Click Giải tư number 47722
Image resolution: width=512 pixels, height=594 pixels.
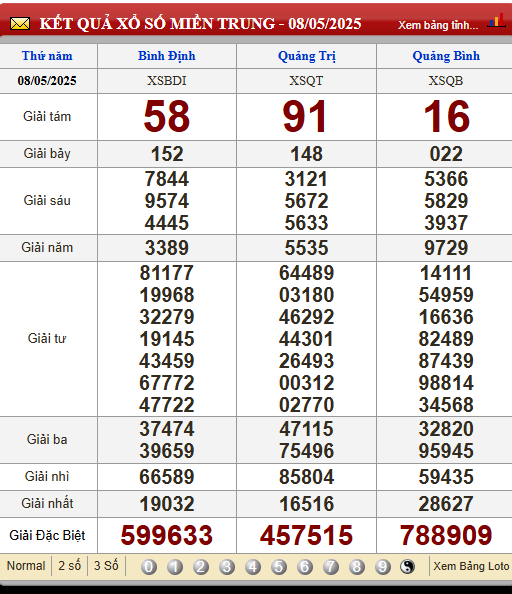pos(167,405)
